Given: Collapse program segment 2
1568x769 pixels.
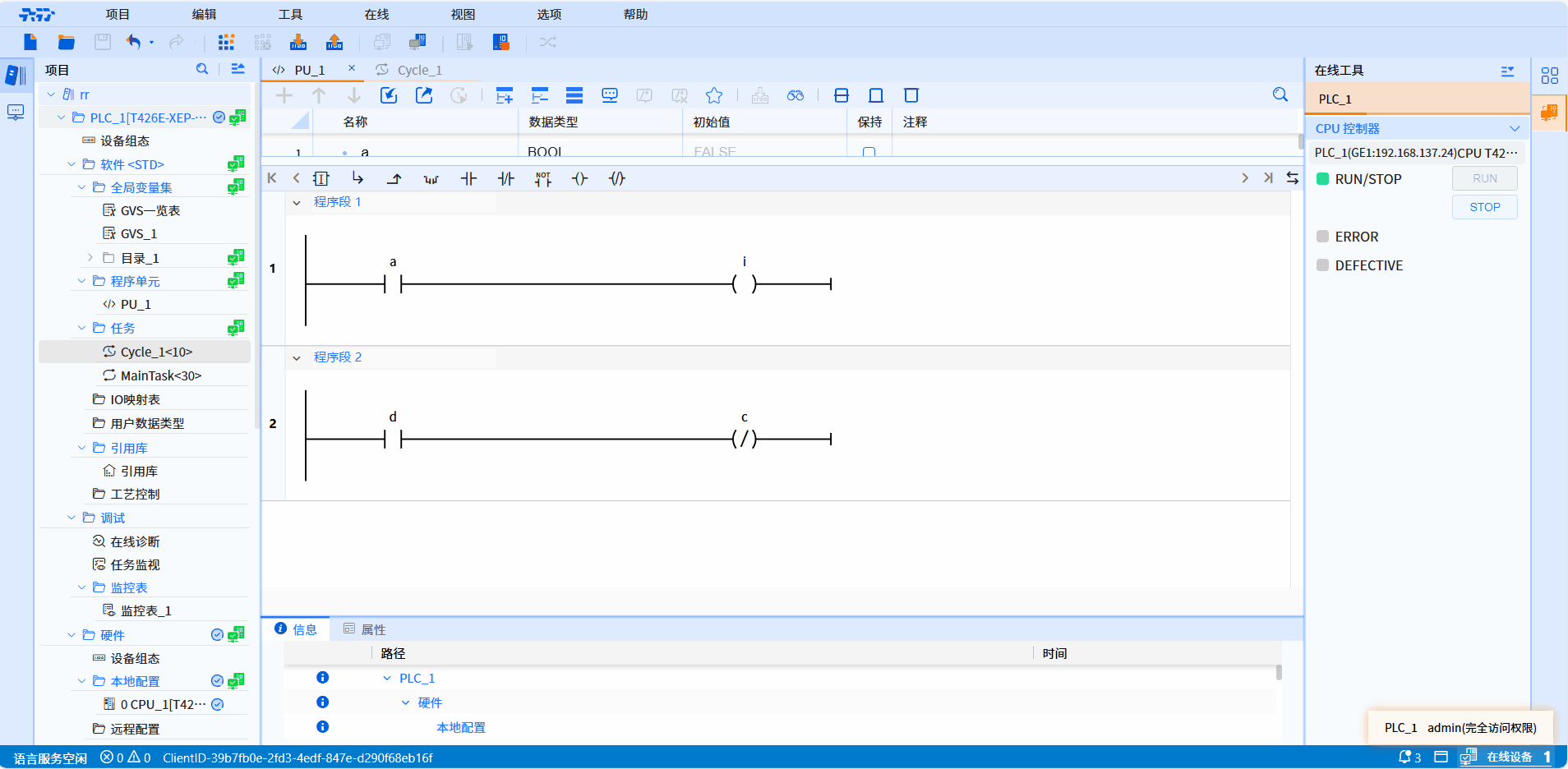Looking at the screenshot, I should (x=297, y=357).
